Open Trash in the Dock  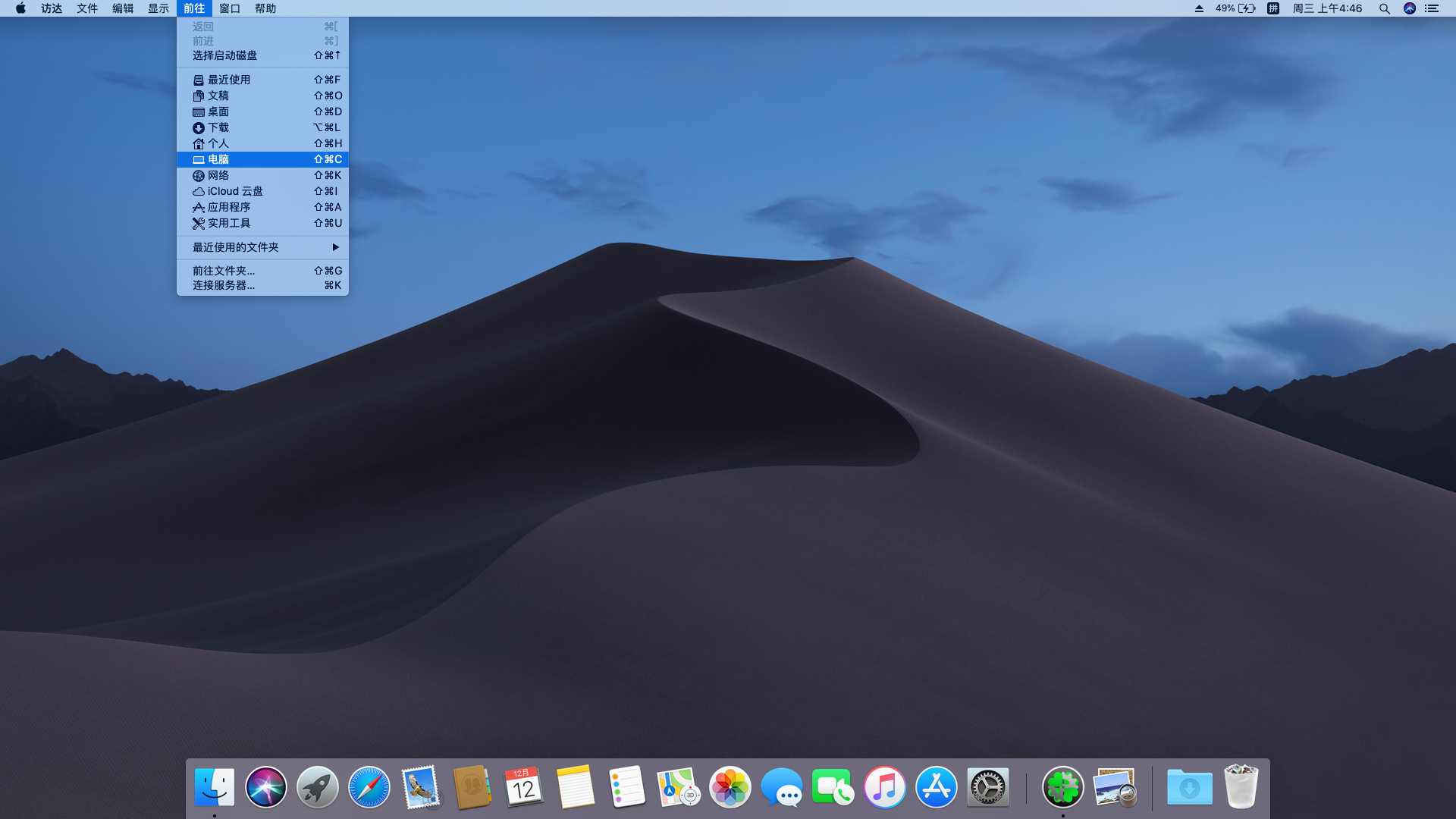[1241, 787]
